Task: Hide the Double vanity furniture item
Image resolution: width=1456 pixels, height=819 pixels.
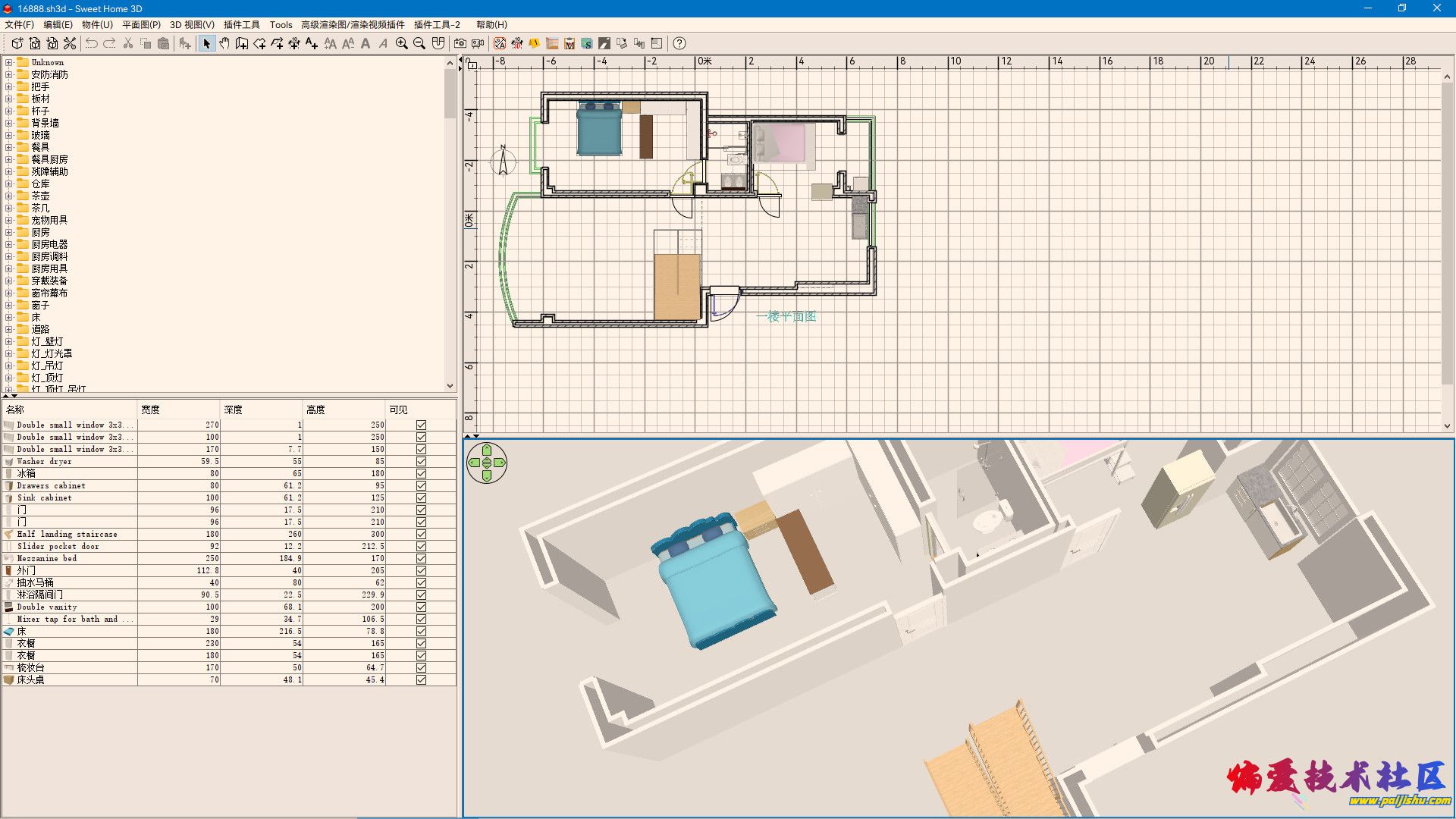Action: point(421,607)
